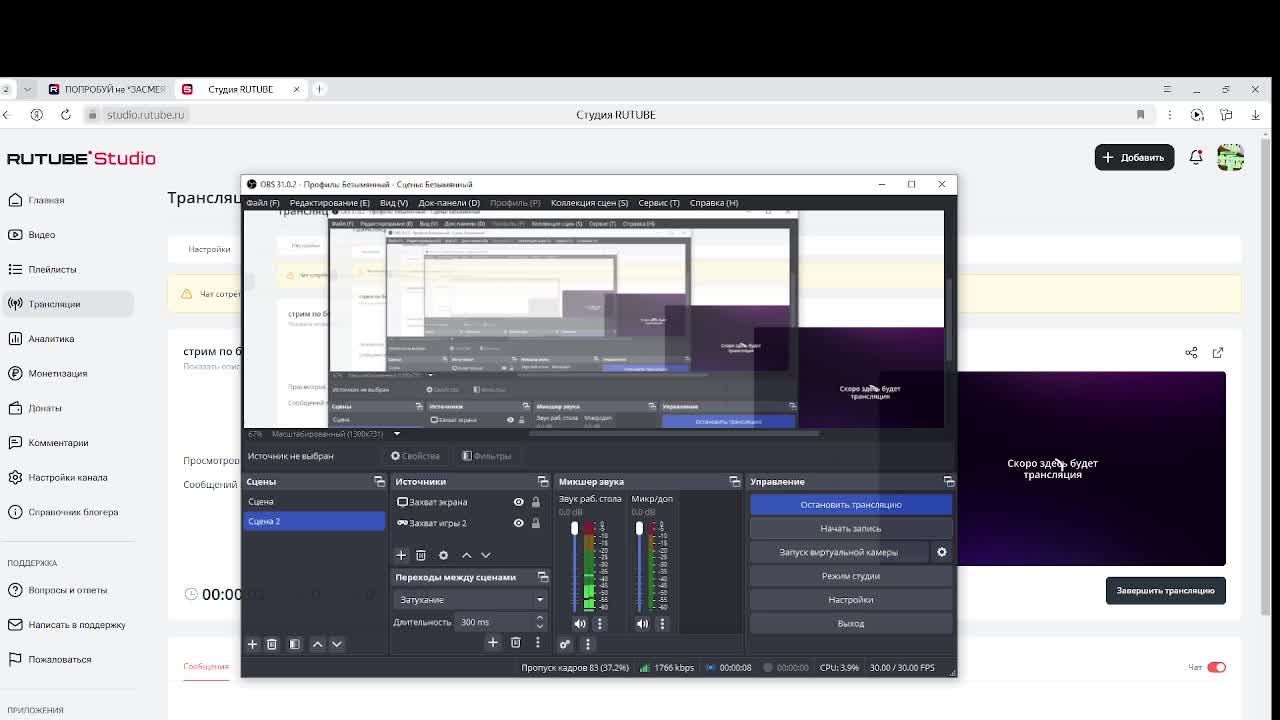Screen dimensions: 1280x720
Task: Hide the Захват игры 2 source
Action: 518,523
